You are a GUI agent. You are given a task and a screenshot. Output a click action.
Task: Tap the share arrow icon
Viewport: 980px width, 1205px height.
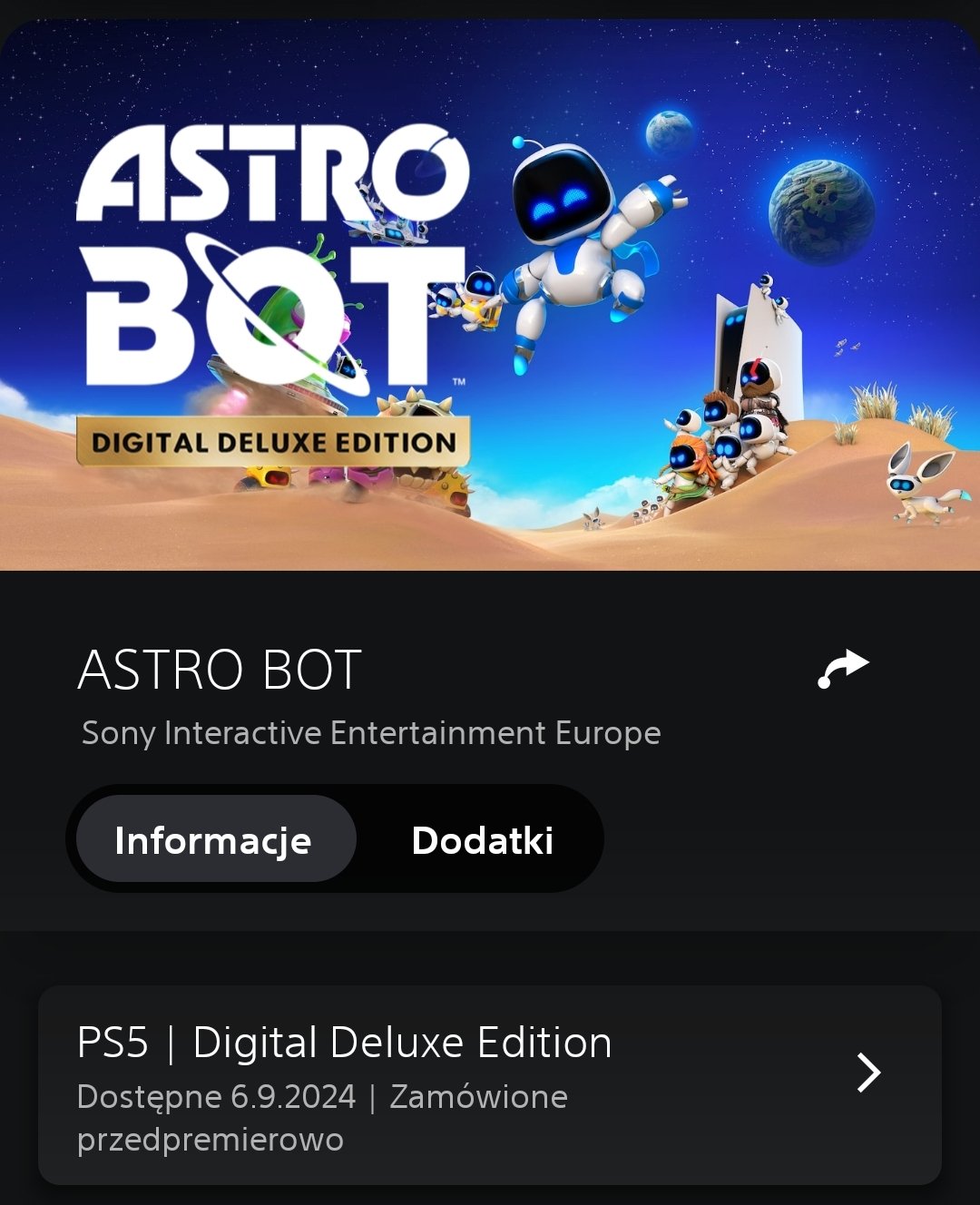point(843,670)
